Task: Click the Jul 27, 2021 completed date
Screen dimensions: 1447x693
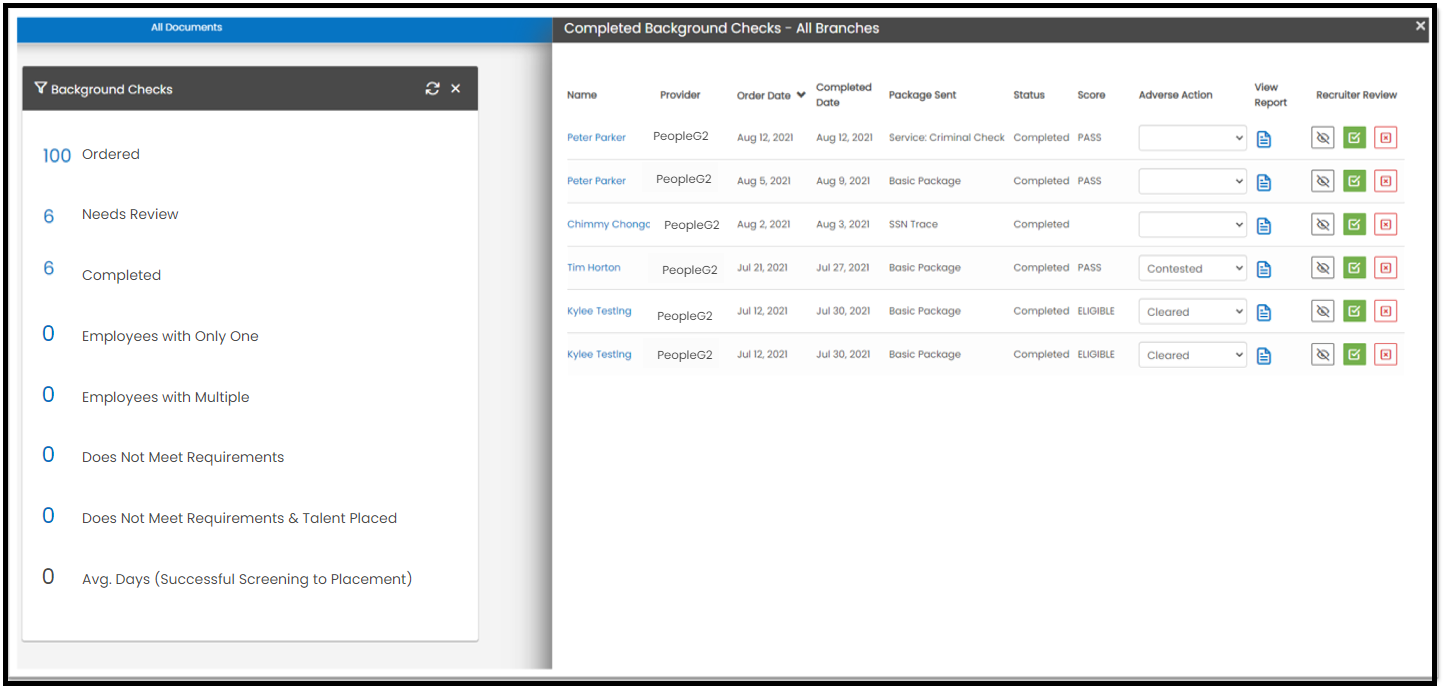Action: coord(842,268)
